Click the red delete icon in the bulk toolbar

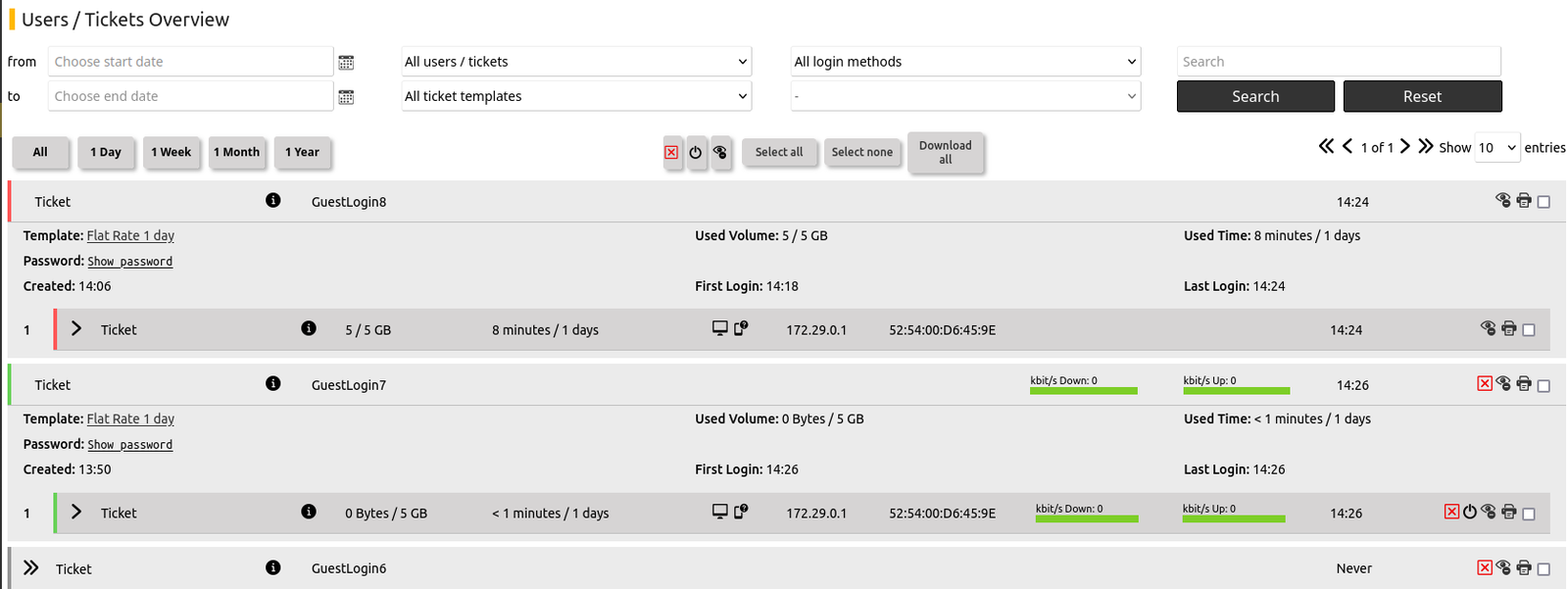(x=671, y=153)
